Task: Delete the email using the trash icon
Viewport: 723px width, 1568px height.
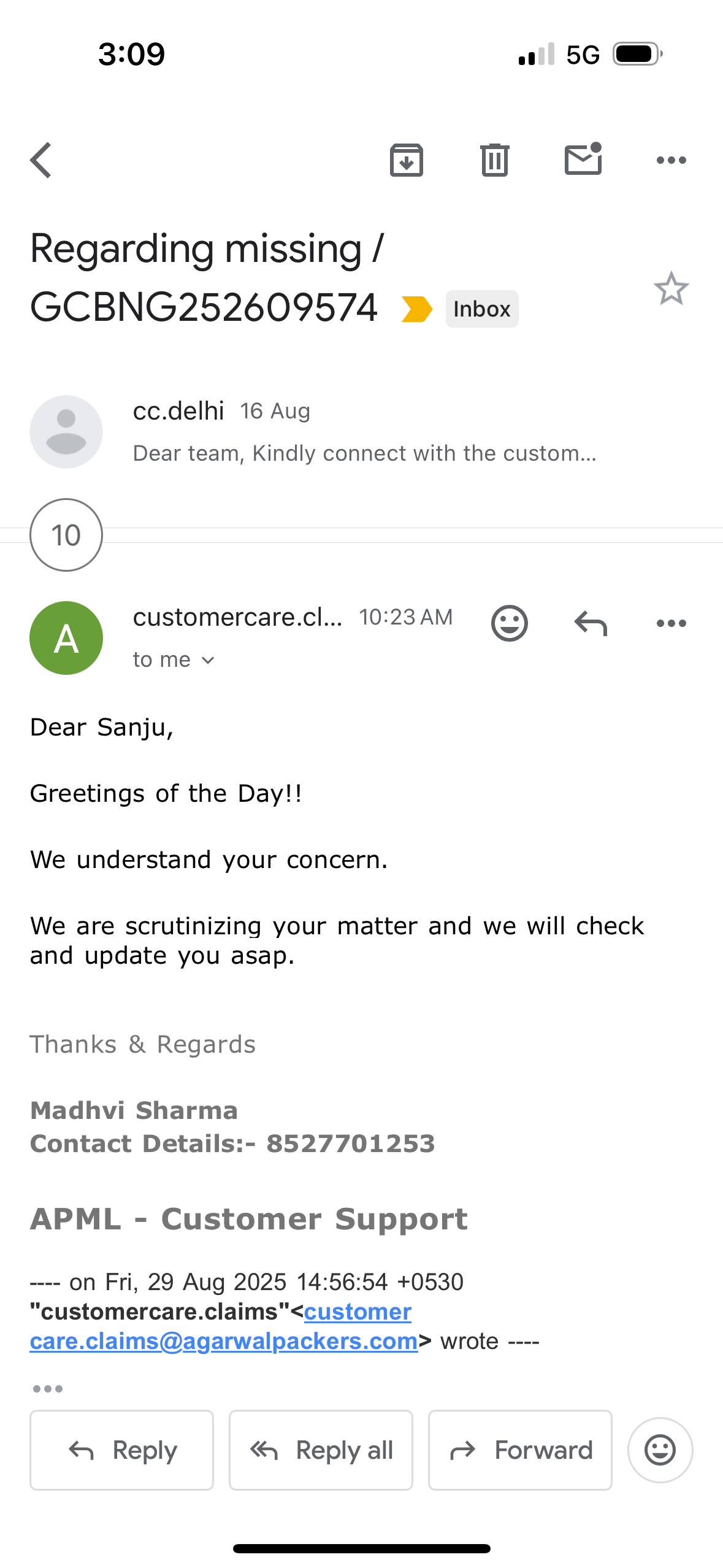Action: (495, 160)
